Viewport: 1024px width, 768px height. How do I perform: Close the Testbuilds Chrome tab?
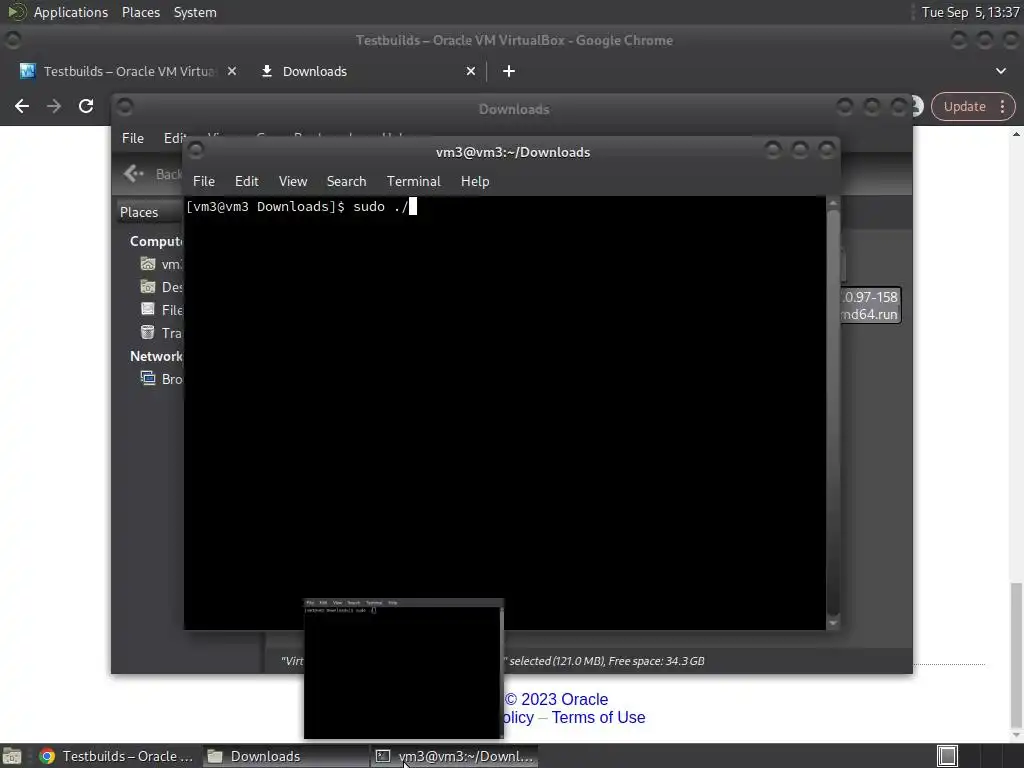pos(232,71)
